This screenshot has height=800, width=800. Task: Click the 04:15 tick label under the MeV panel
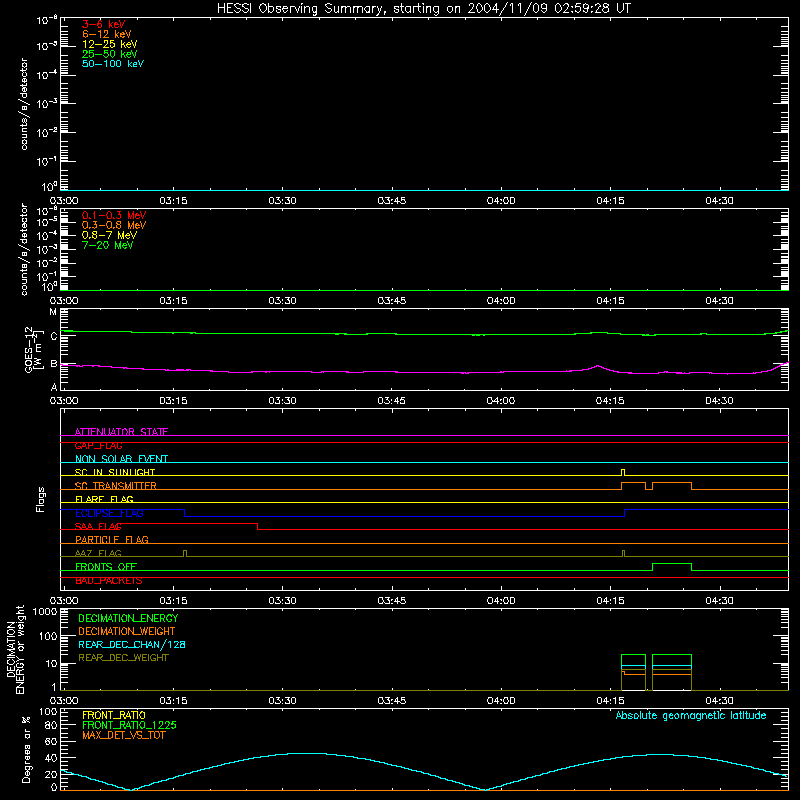610,301
